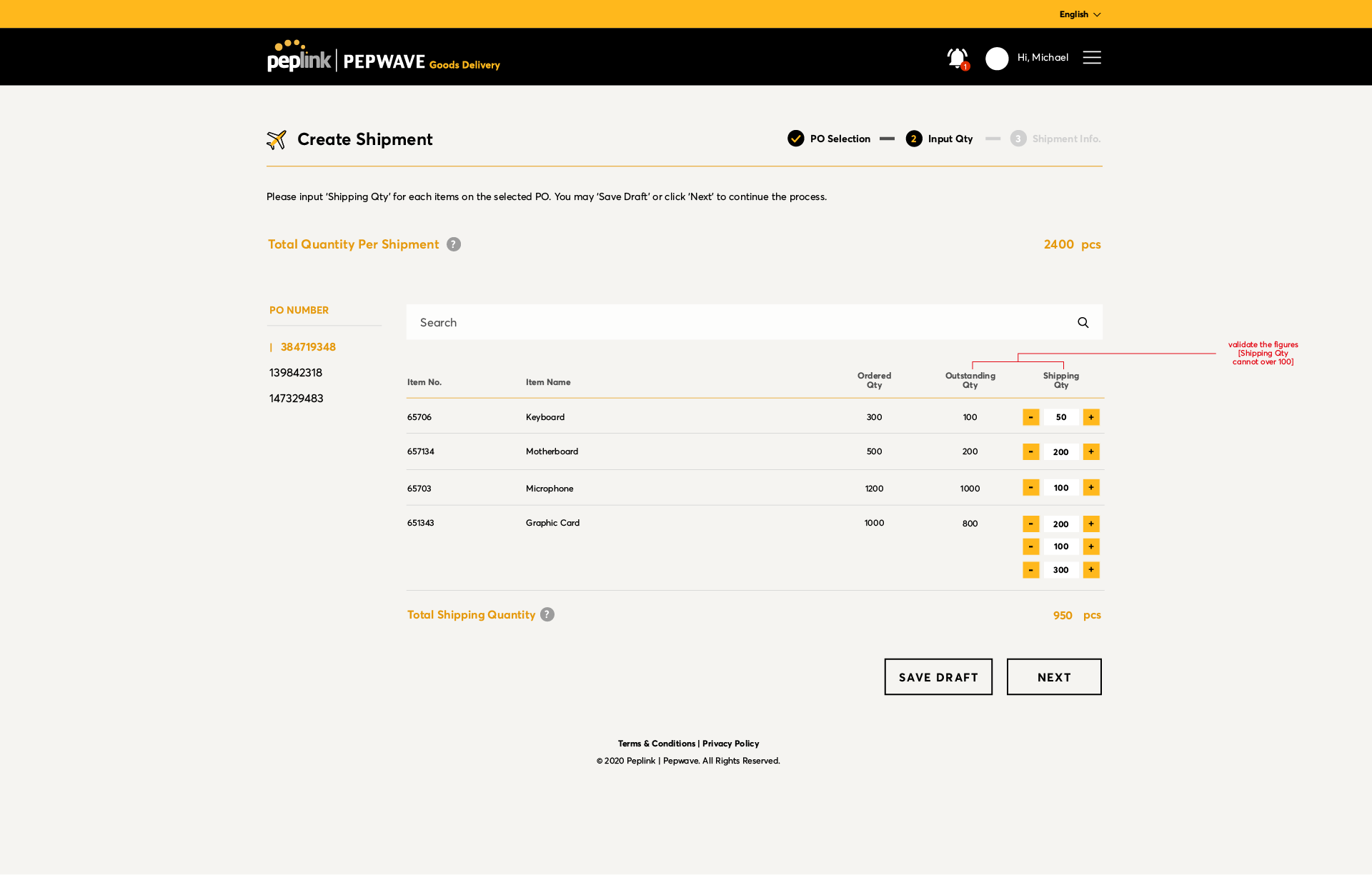Click the Michael profile avatar
Screen dimensions: 1372x875
[997, 59]
